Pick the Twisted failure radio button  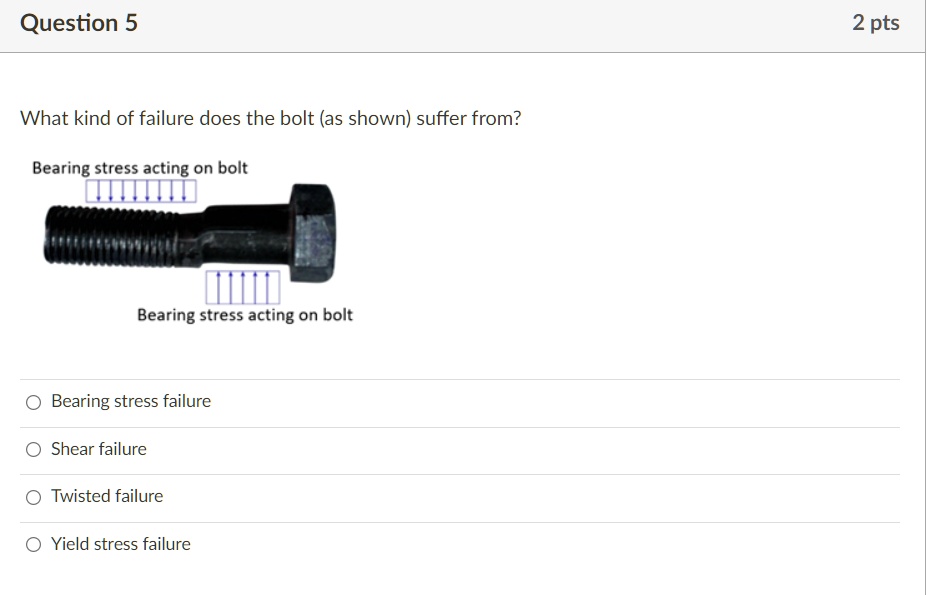tap(33, 496)
